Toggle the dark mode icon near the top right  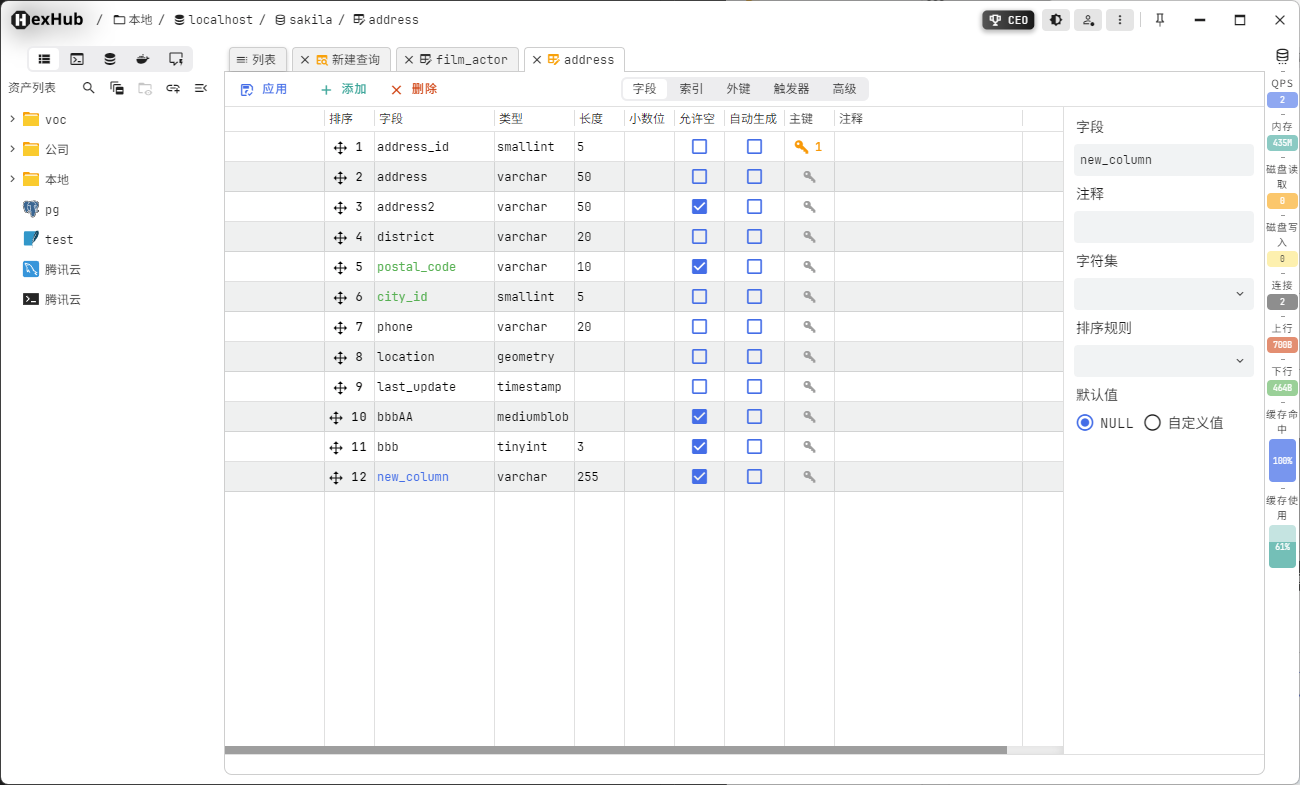click(1056, 19)
